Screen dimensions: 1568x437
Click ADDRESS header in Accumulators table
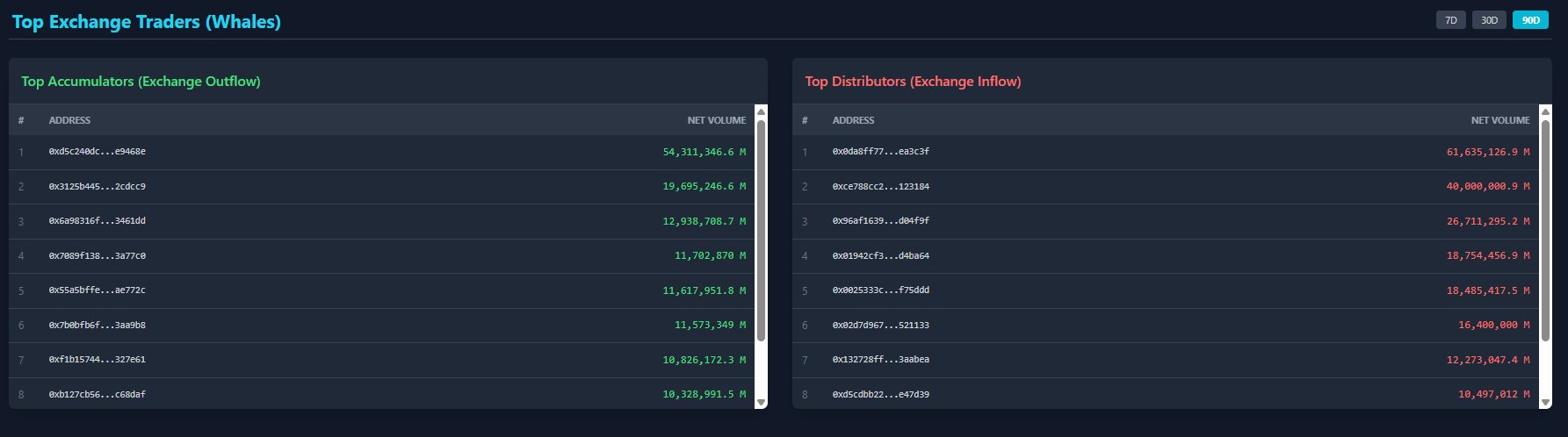69,120
